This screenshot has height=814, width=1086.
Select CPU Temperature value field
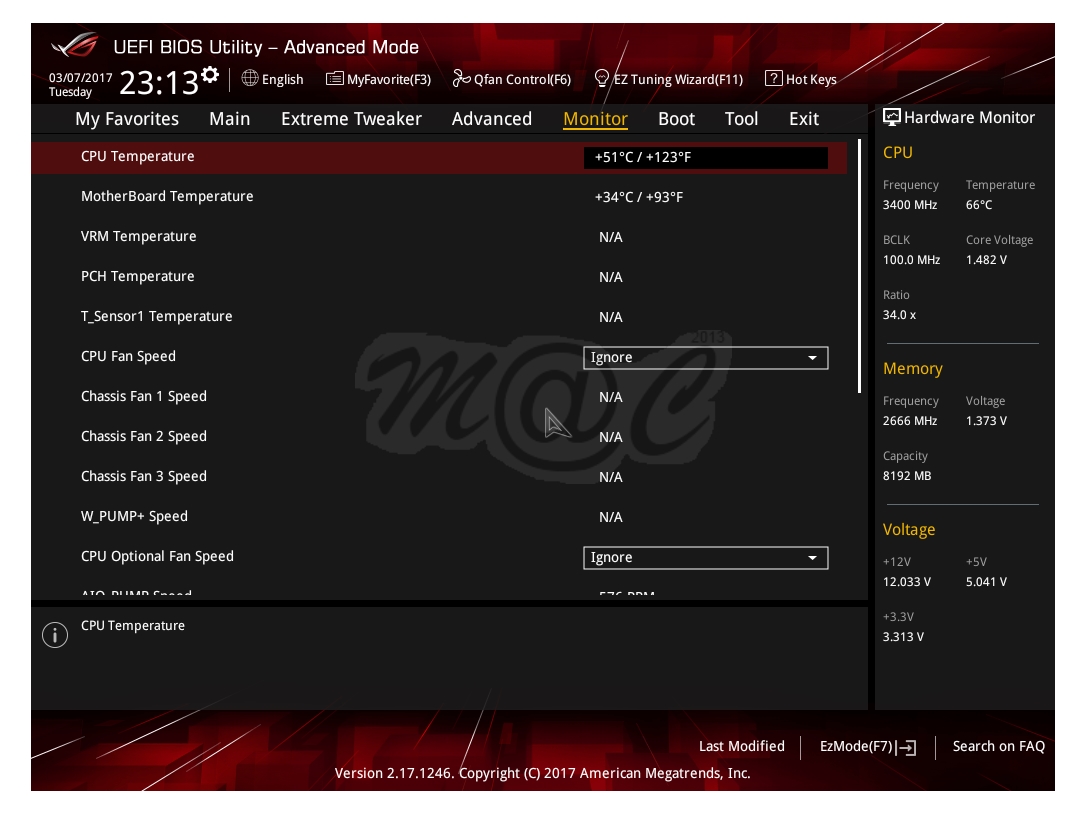(705, 157)
